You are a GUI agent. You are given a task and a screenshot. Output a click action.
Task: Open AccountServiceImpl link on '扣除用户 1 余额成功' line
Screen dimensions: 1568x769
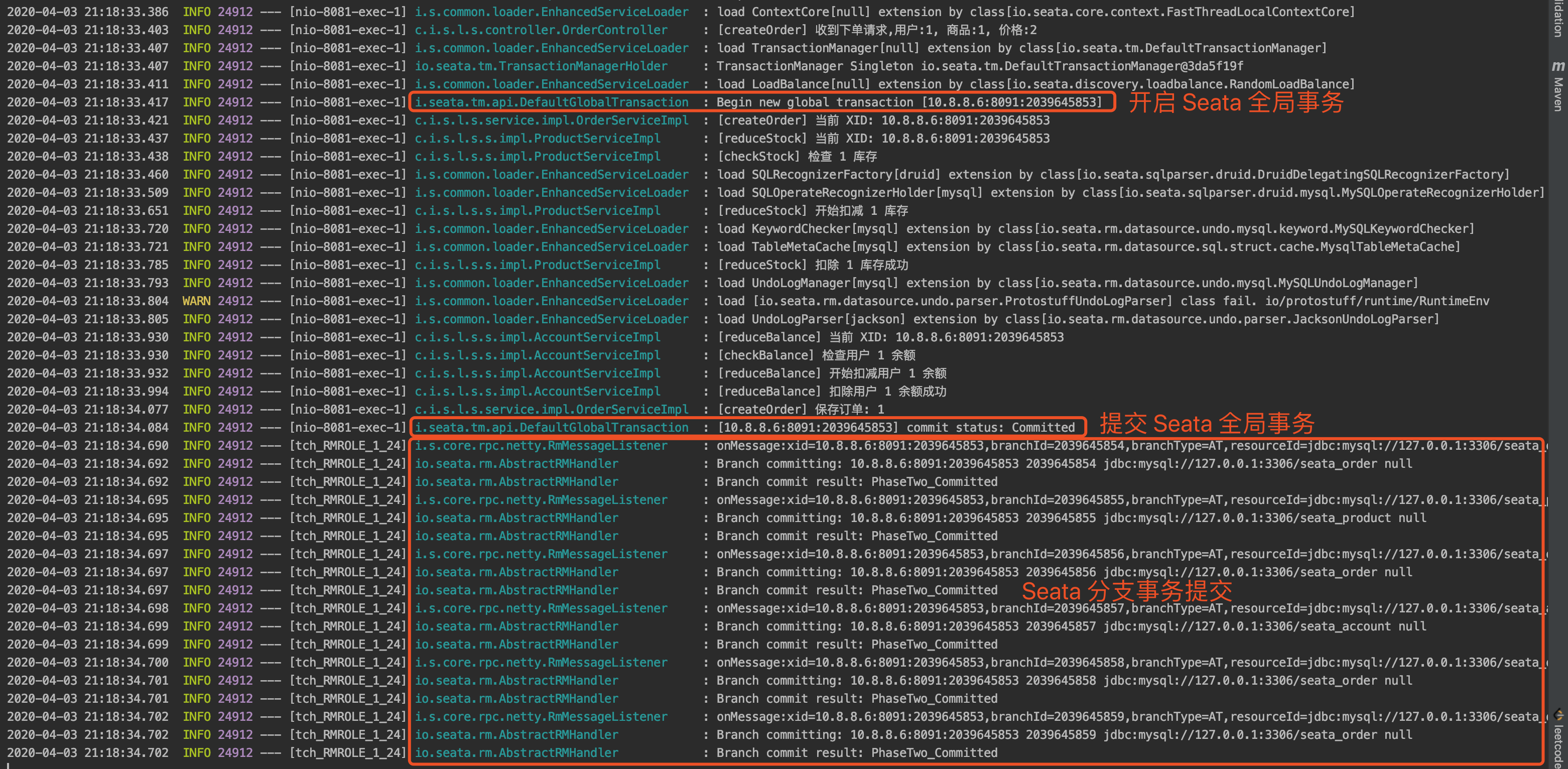(x=537, y=391)
